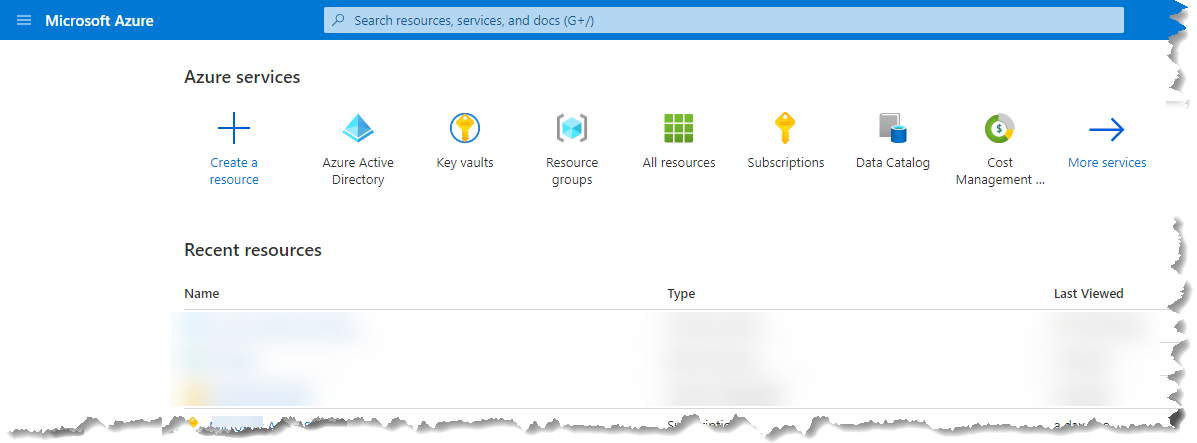This screenshot has width=1197, height=443.
Task: Click the Azure services heading
Action: click(242, 77)
